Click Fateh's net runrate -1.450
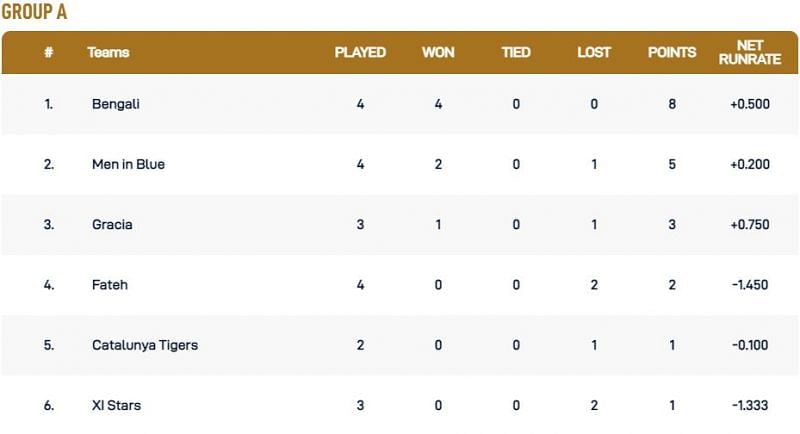The image size is (800, 434). click(x=749, y=285)
